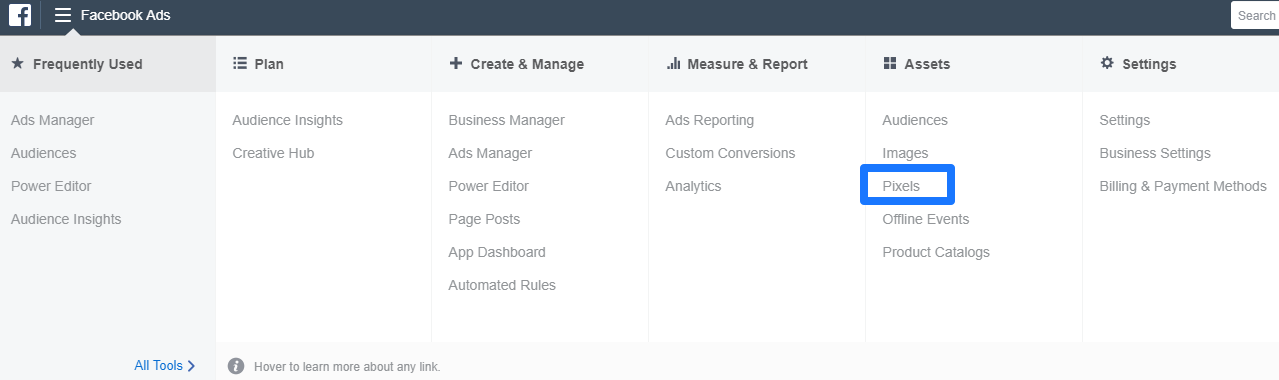Toggle the hamburger menu icon
Image resolution: width=1279 pixels, height=380 pixels.
(63, 15)
